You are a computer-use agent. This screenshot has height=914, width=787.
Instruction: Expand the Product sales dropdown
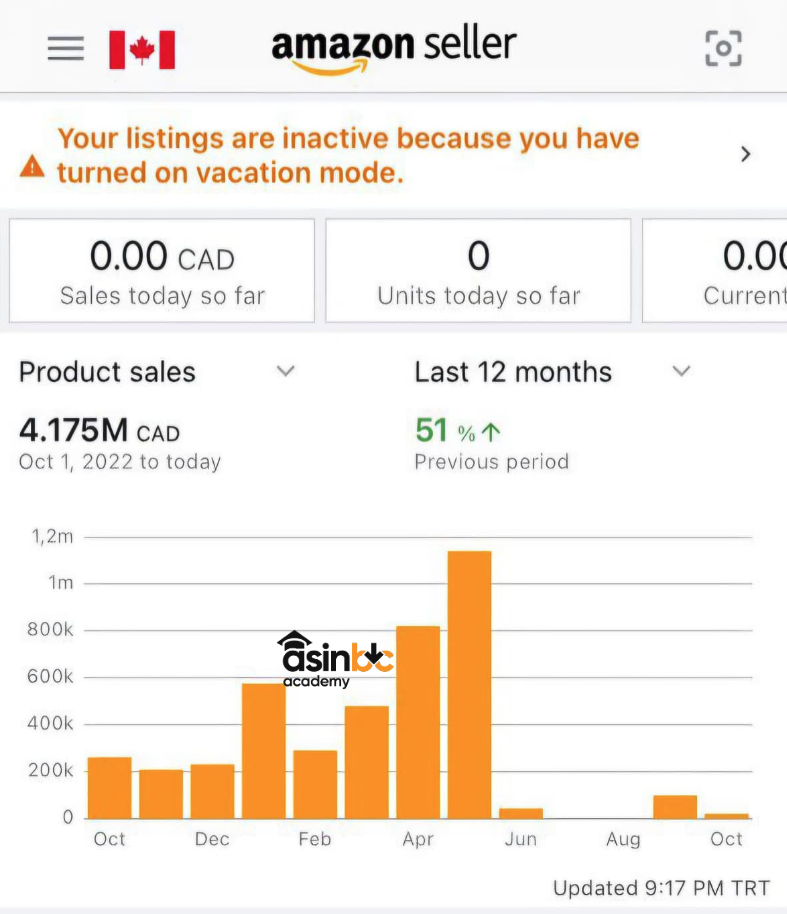pyautogui.click(x=286, y=371)
